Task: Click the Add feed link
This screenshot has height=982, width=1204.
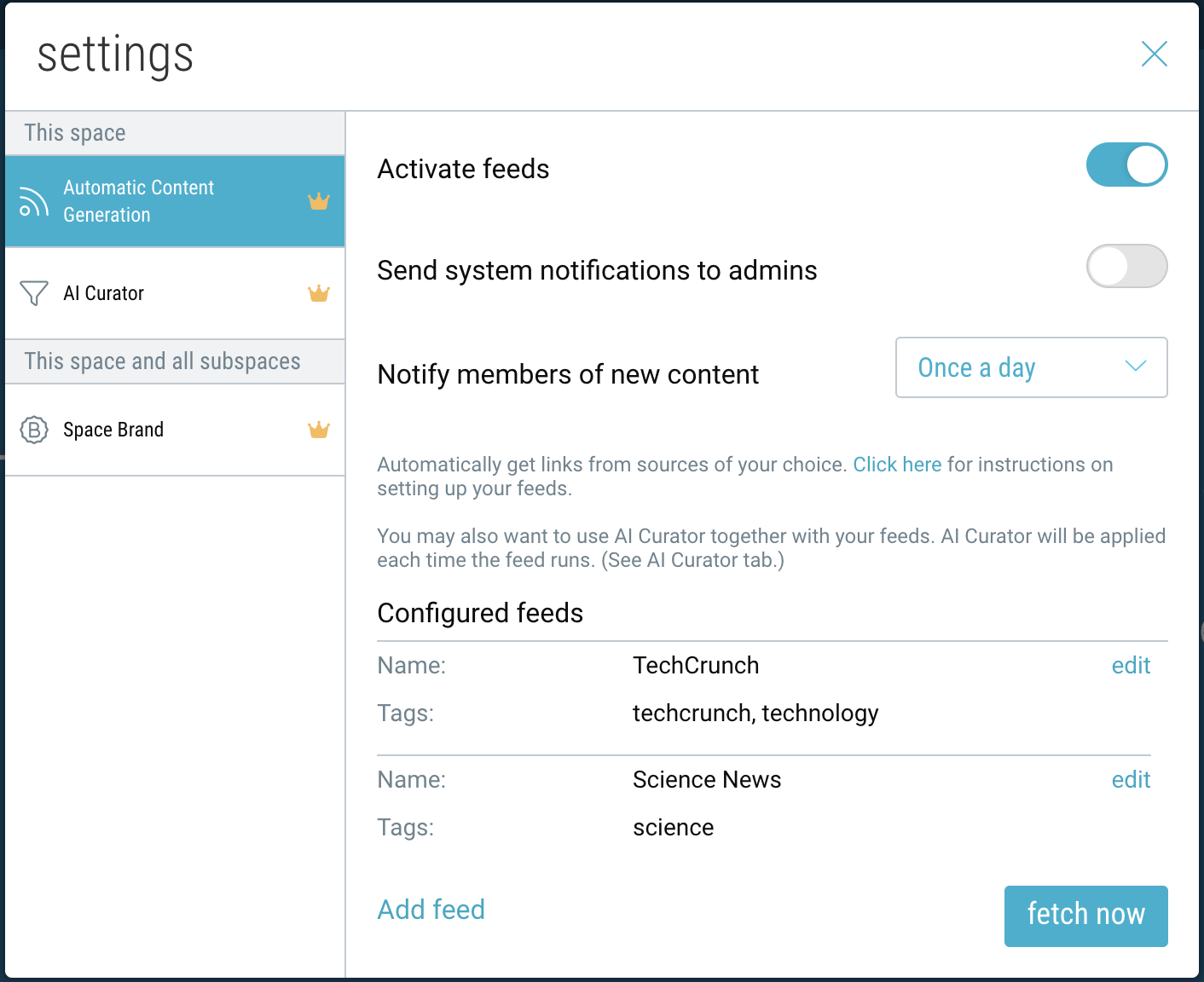Action: 431,910
